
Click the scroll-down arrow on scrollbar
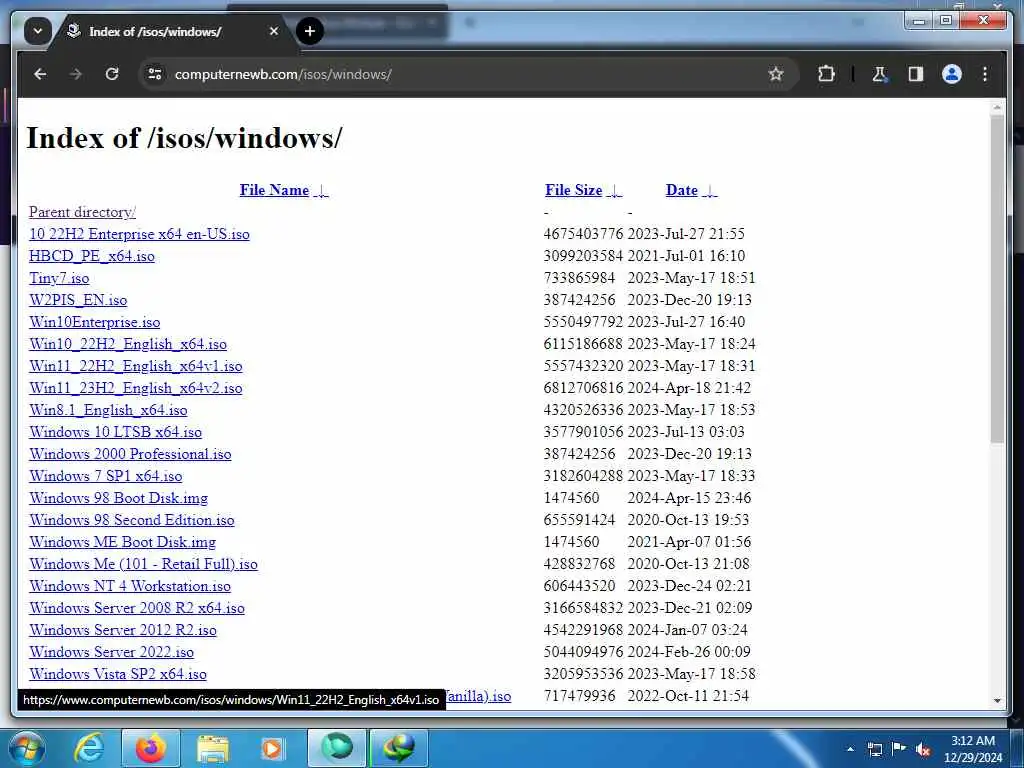click(997, 701)
